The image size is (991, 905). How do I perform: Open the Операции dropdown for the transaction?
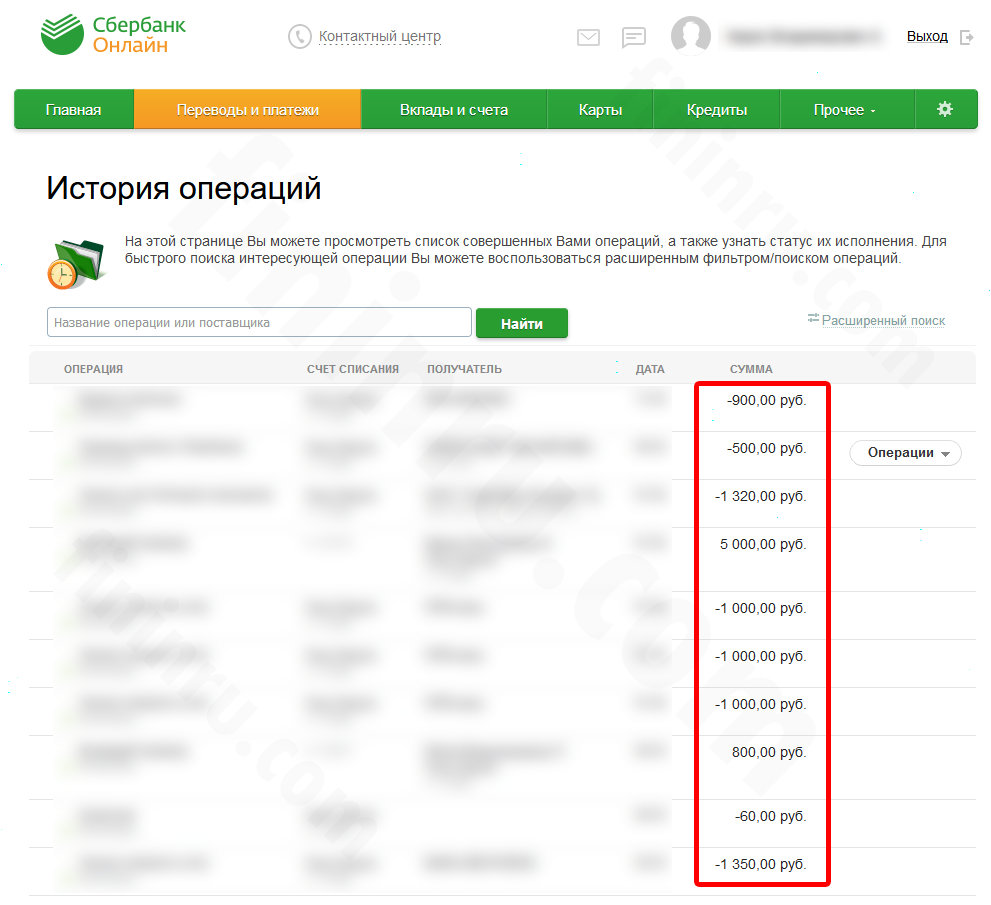click(x=905, y=453)
